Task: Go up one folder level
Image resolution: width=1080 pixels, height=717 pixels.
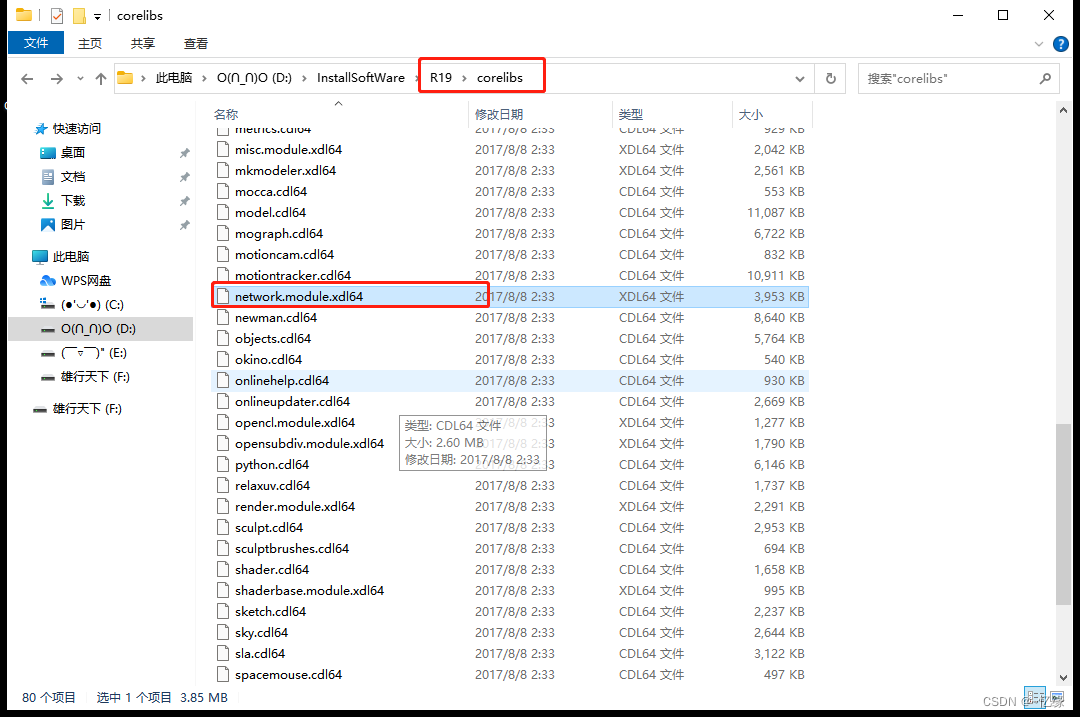Action: point(101,79)
